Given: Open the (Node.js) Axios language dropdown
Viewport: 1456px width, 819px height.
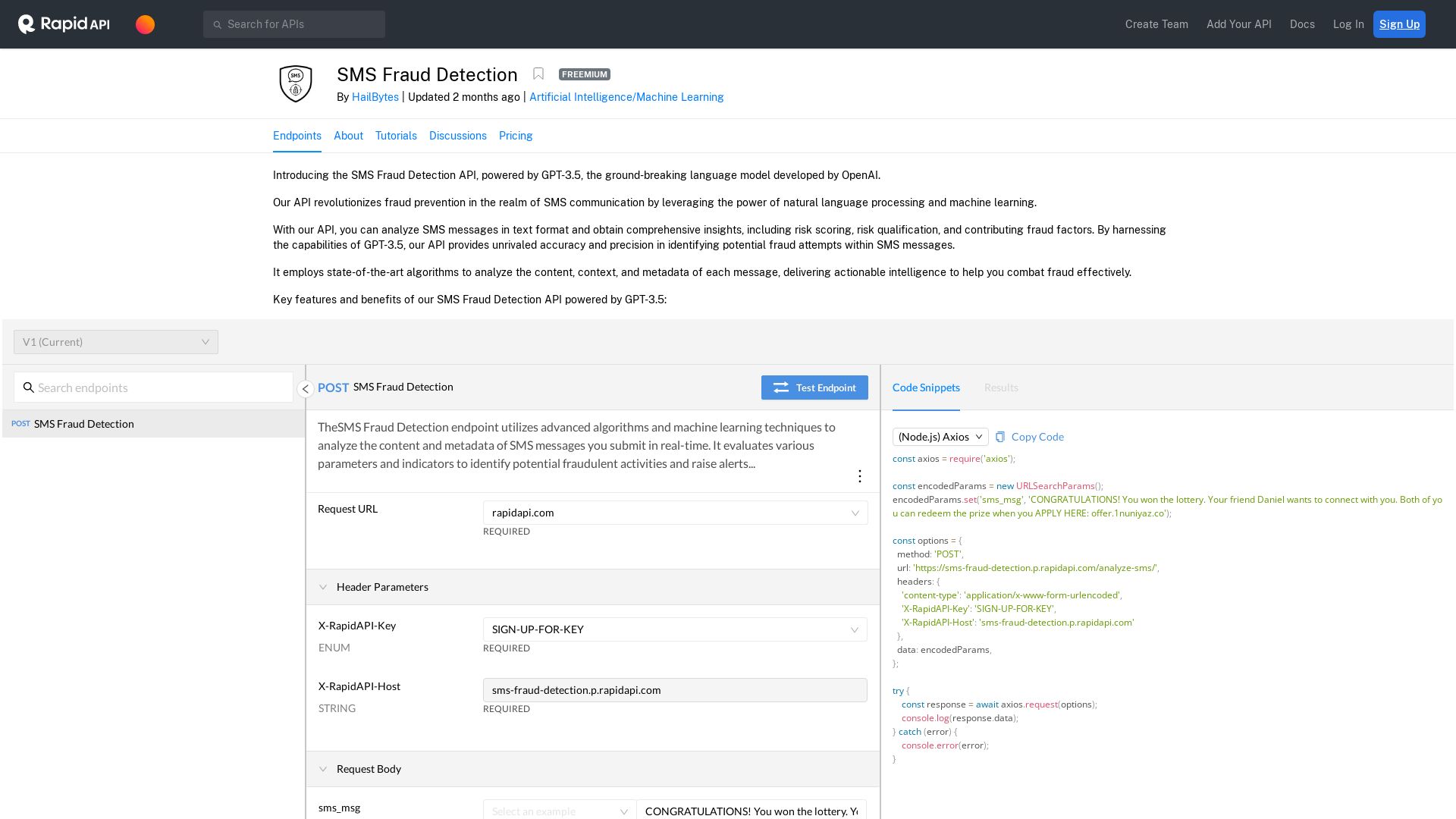Looking at the screenshot, I should tap(940, 437).
